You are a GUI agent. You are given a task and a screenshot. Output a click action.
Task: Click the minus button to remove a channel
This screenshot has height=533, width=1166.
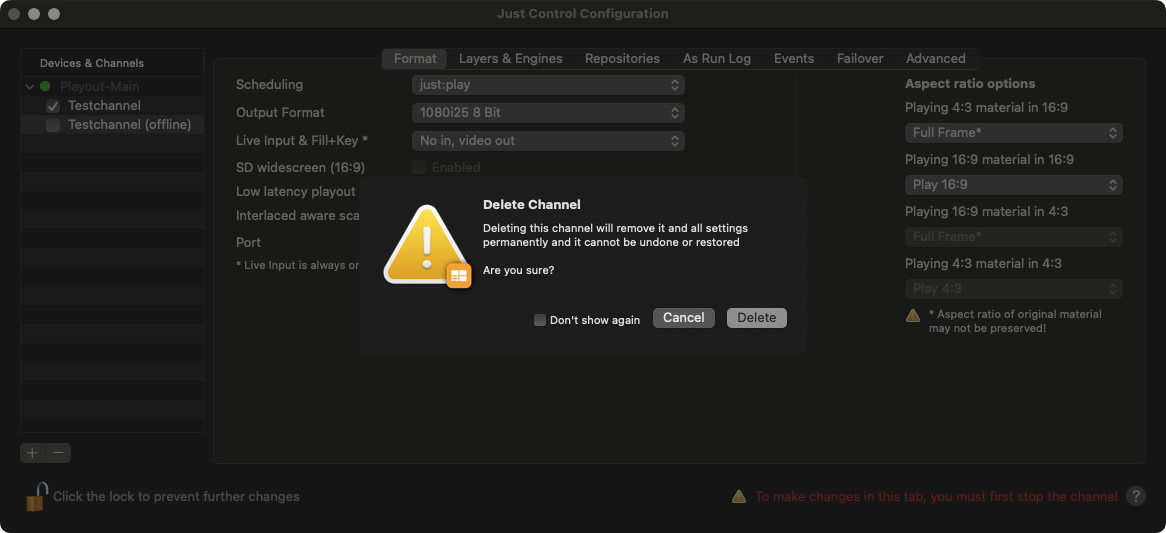(x=59, y=453)
